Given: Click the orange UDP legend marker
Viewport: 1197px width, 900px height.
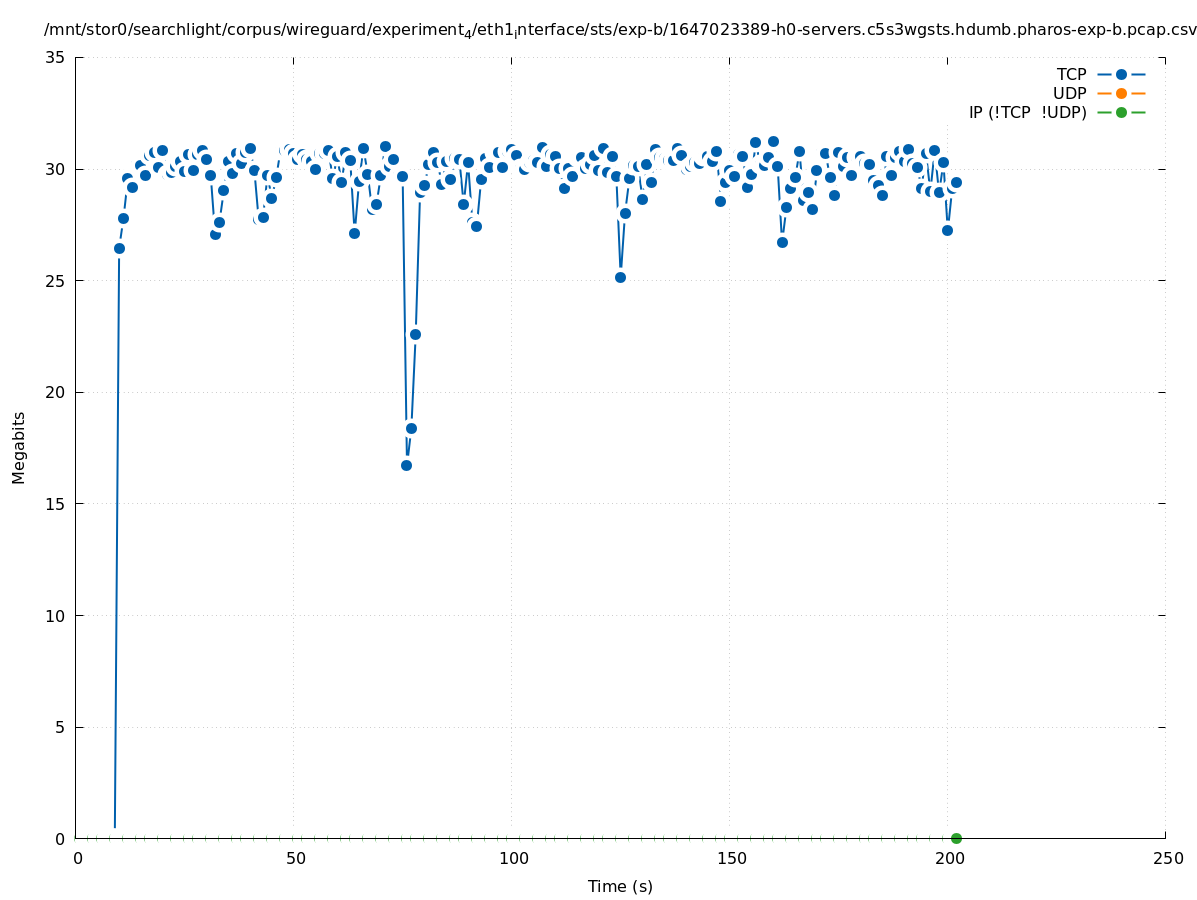Looking at the screenshot, I should tap(1121, 93).
